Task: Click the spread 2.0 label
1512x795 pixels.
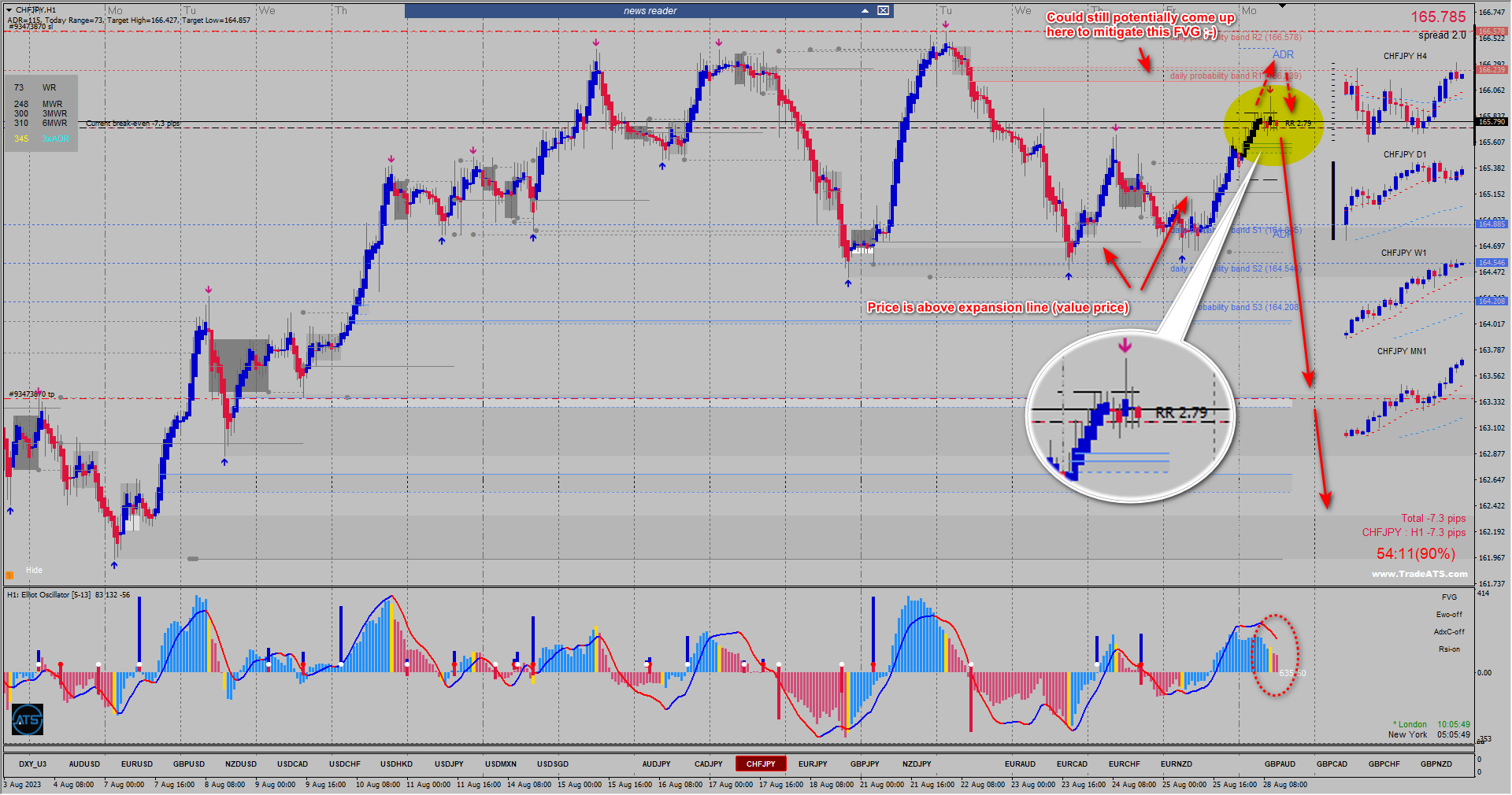Action: (x=1442, y=35)
